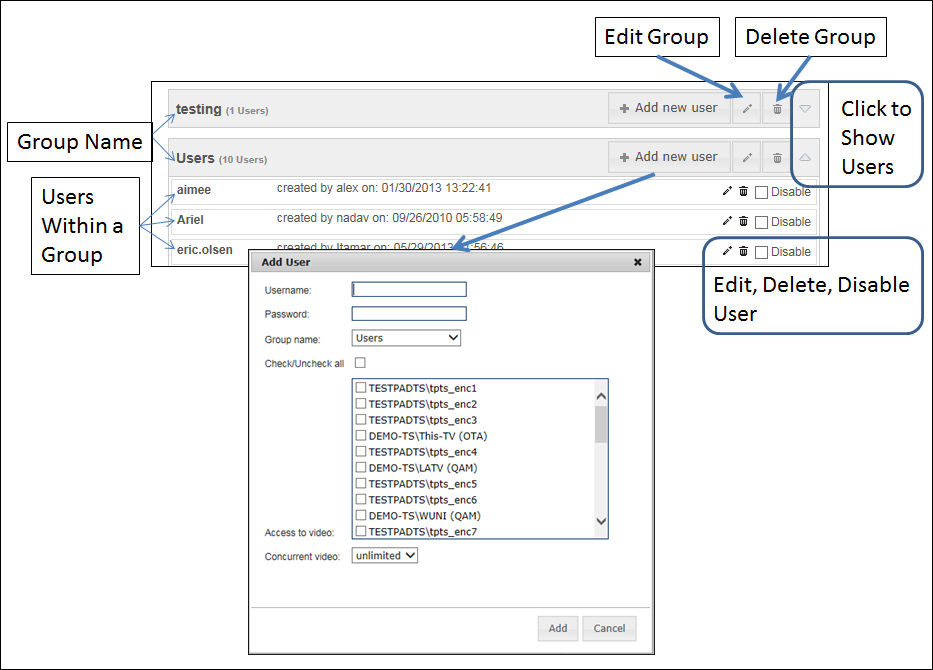Viewport: 933px width, 670px height.
Task: Edit the testing group settings
Action: pyautogui.click(x=747, y=108)
